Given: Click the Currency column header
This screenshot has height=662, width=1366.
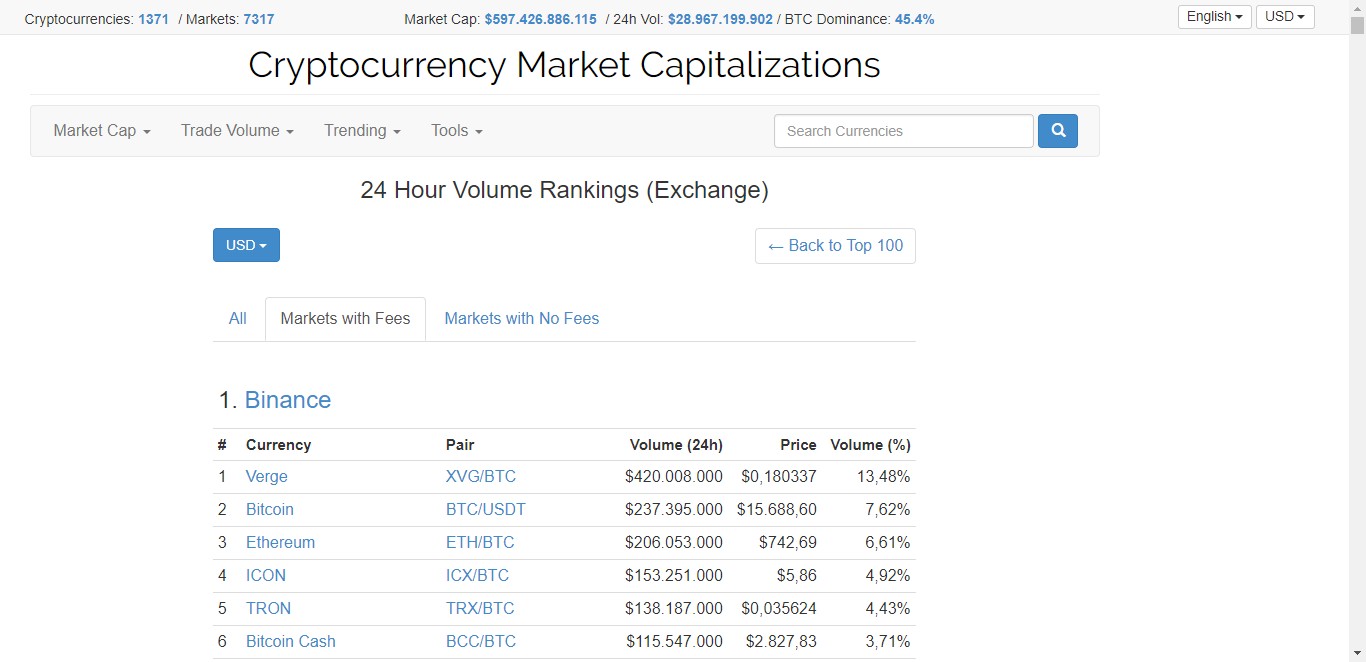Looking at the screenshot, I should 278,445.
